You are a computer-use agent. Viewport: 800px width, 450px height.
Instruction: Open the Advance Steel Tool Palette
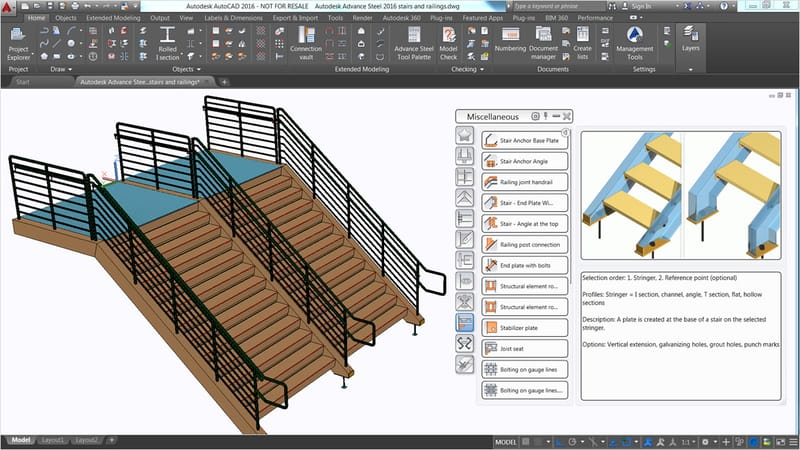pyautogui.click(x=414, y=43)
